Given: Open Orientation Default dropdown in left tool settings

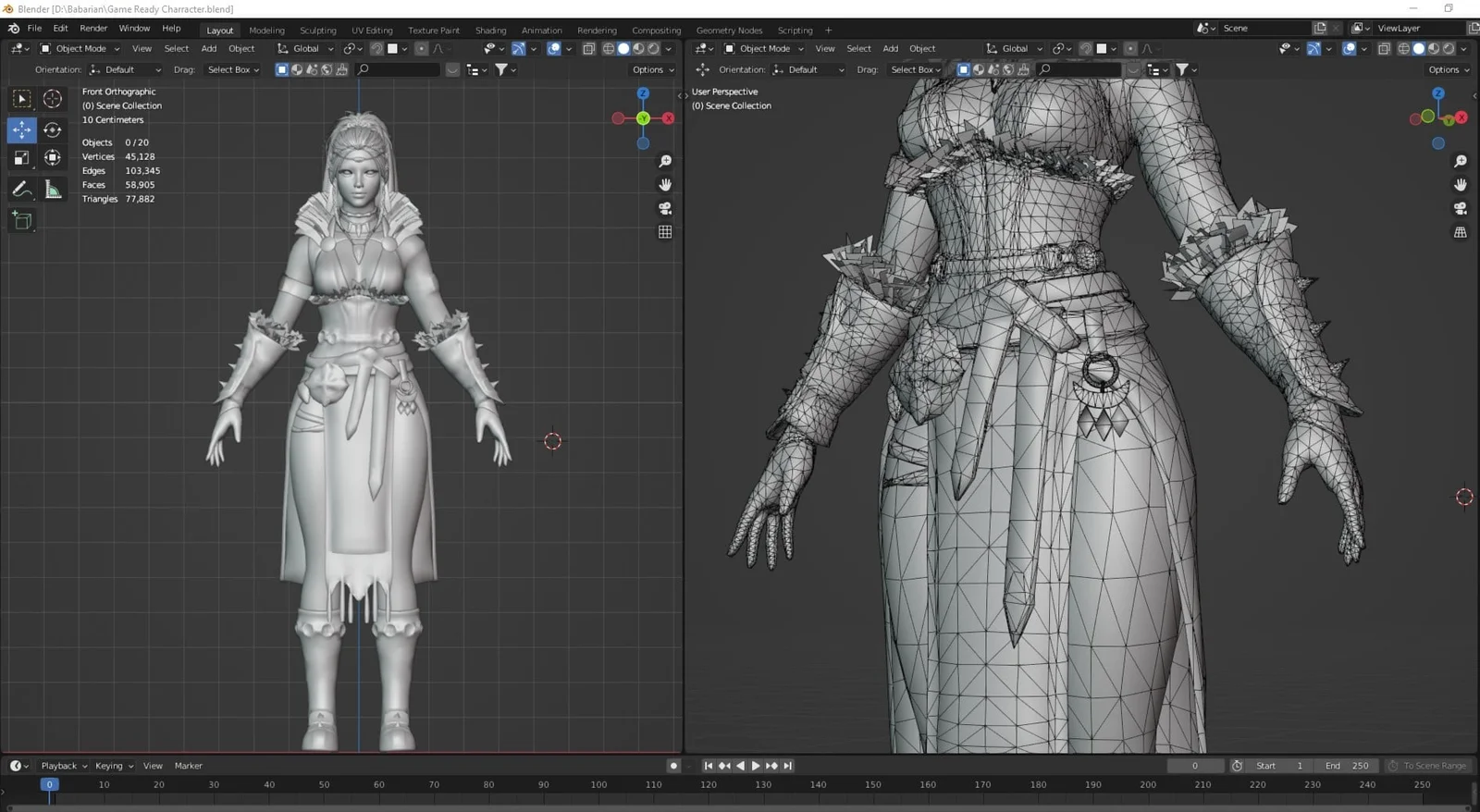Looking at the screenshot, I should 126,69.
